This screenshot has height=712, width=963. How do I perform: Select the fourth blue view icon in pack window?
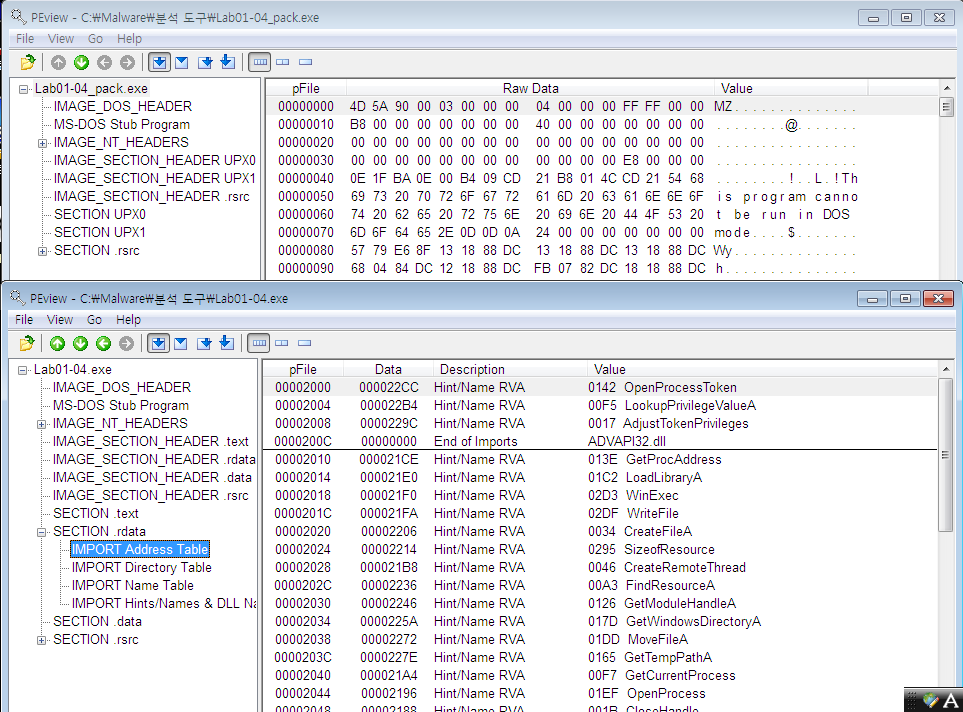pyautogui.click(x=227, y=62)
